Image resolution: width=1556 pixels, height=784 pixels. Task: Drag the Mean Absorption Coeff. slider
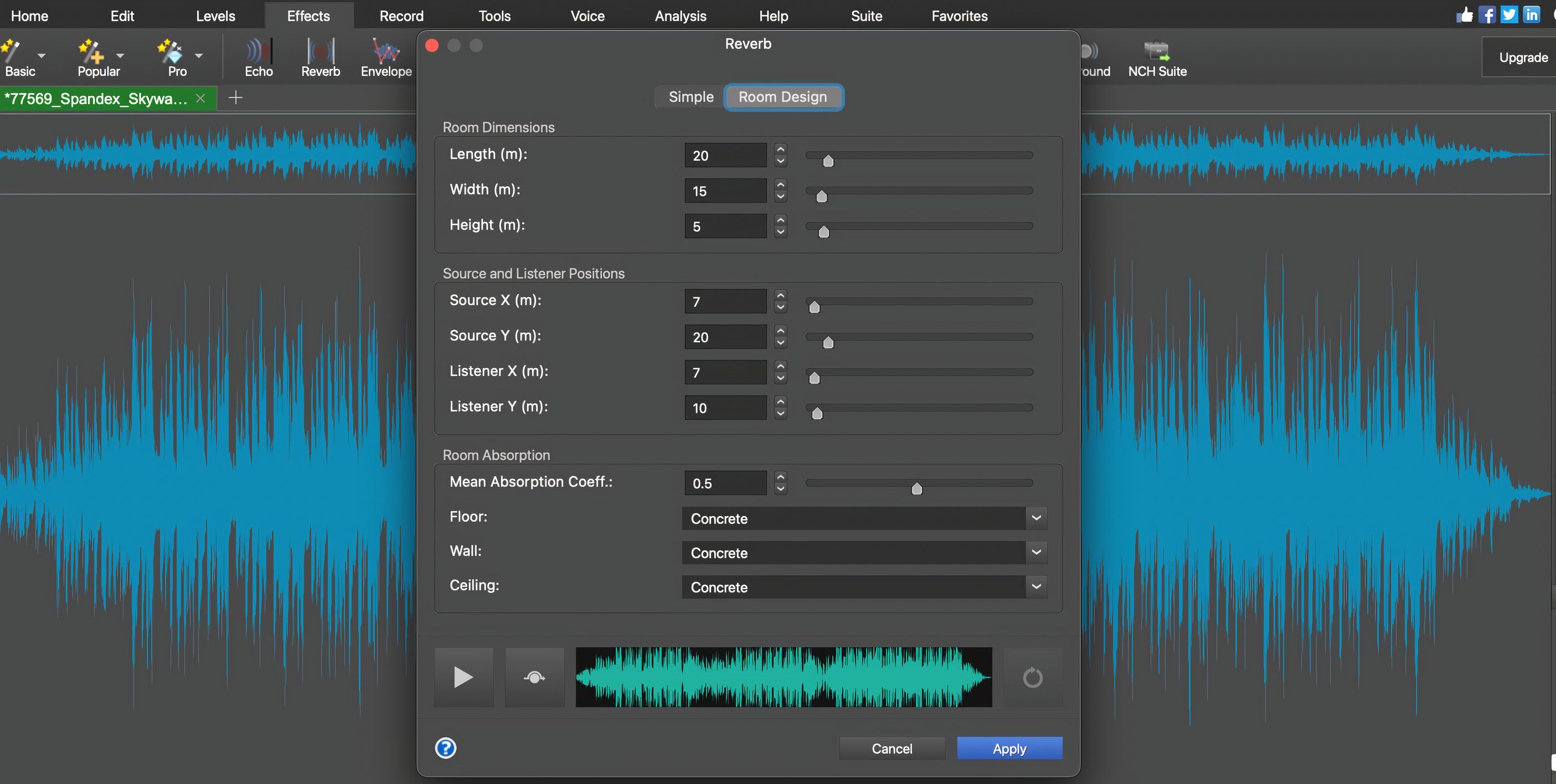click(x=916, y=488)
